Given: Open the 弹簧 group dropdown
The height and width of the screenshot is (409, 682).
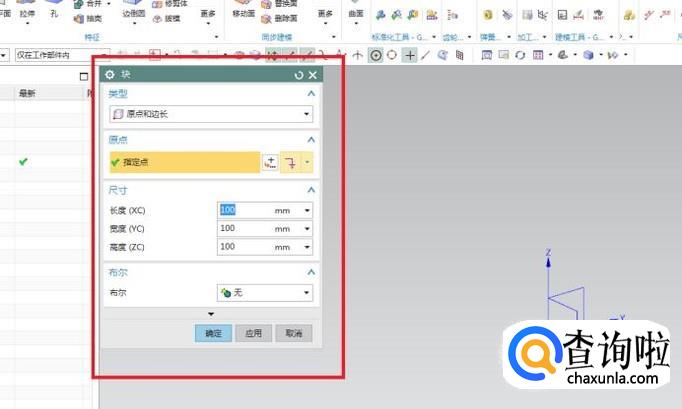Looking at the screenshot, I should coord(509,37).
